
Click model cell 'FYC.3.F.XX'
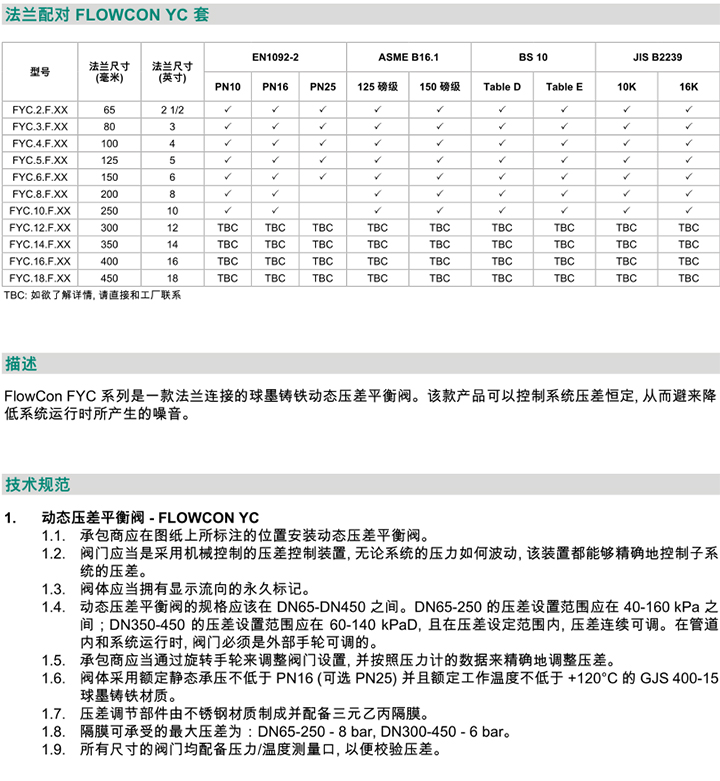click(x=40, y=127)
